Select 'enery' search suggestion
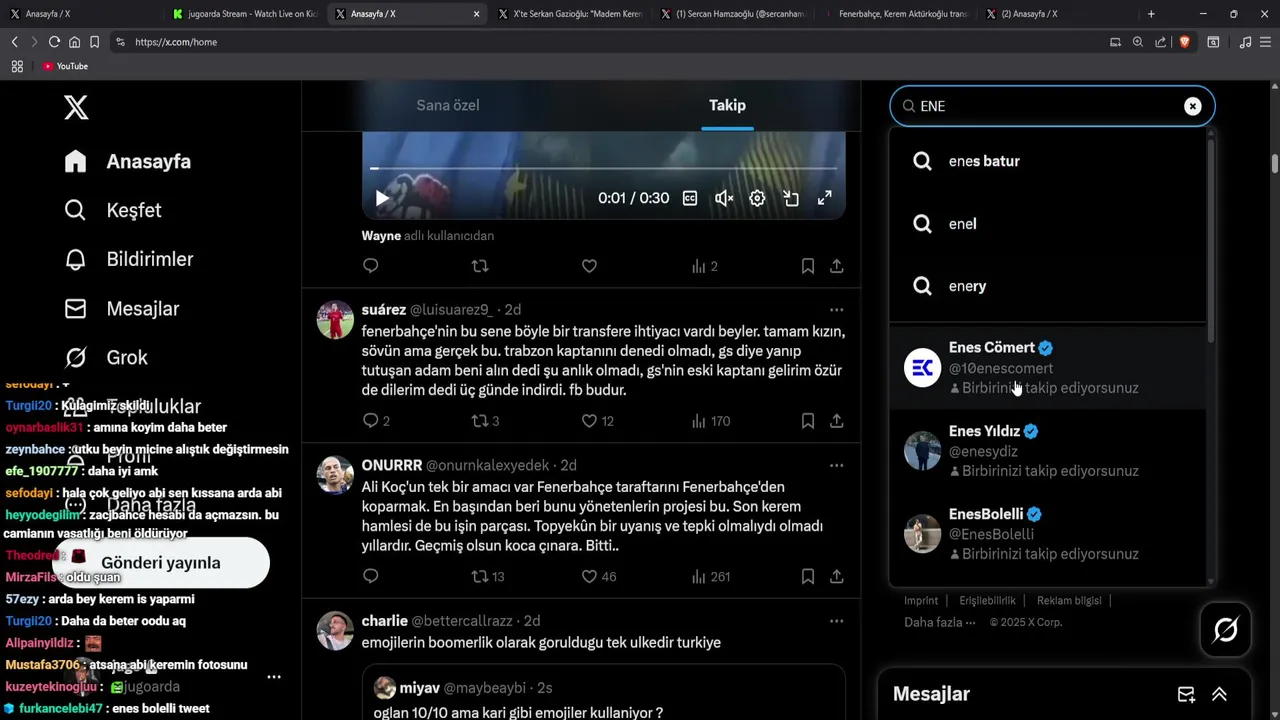1280x720 pixels. 1047,286
